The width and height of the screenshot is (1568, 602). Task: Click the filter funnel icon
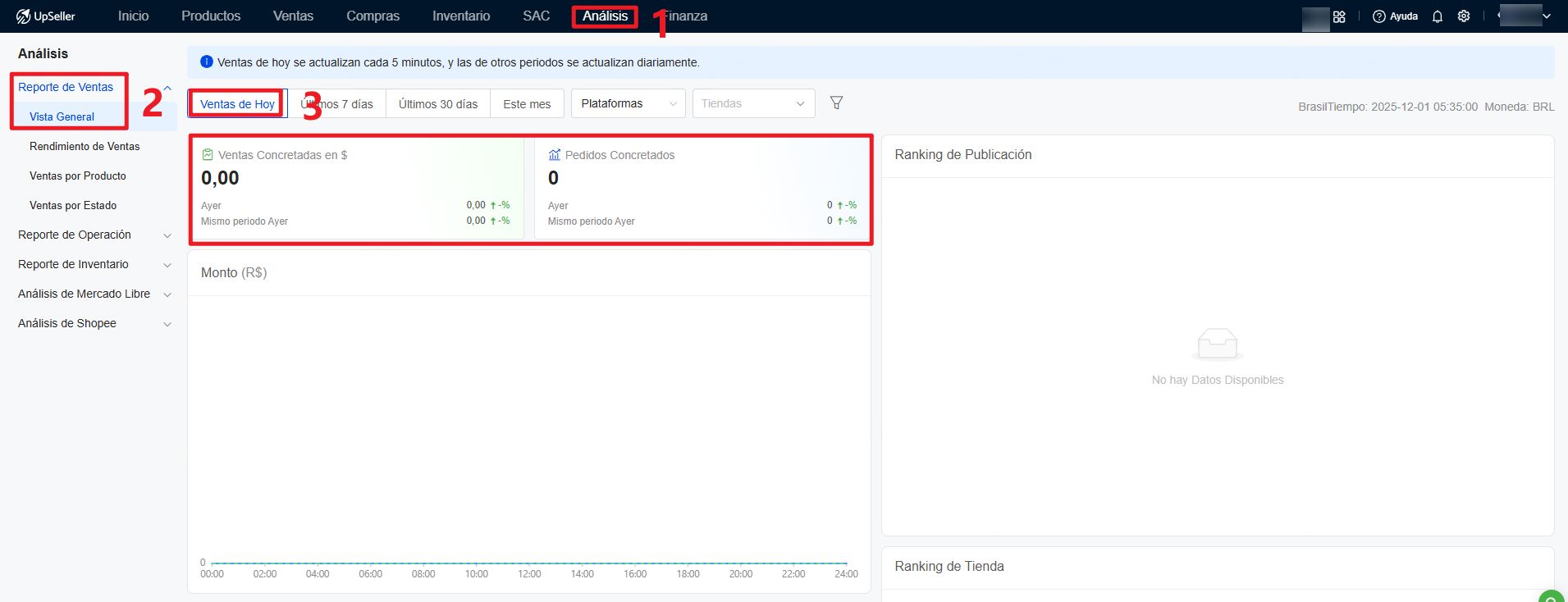[x=836, y=103]
